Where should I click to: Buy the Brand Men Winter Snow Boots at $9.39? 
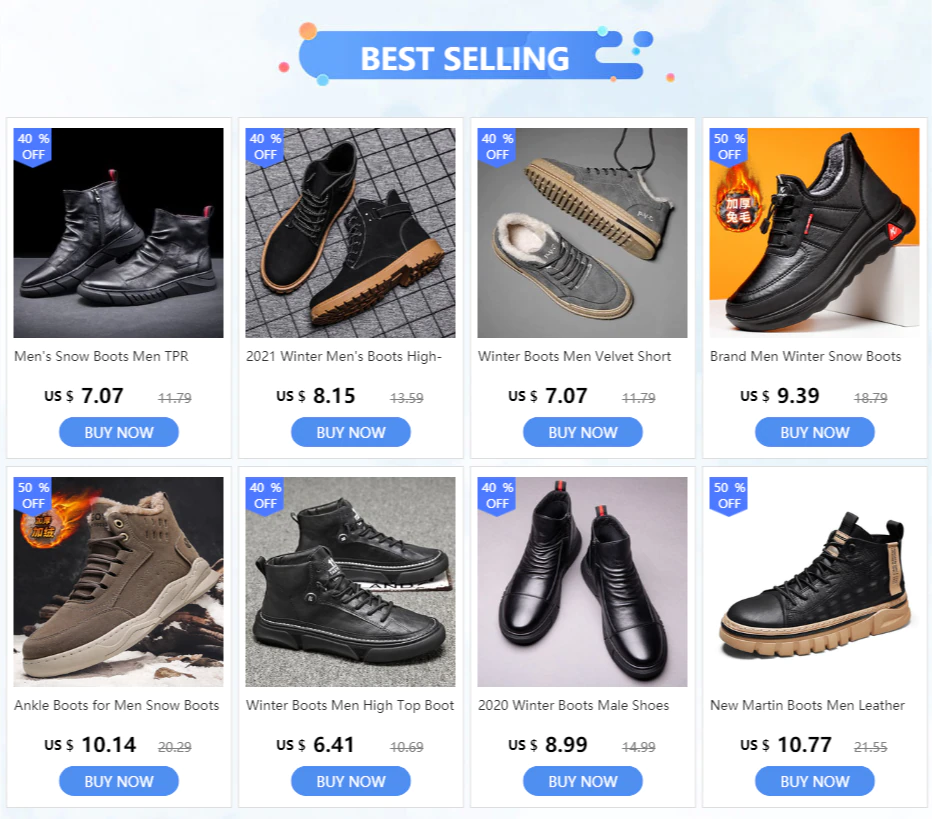[814, 432]
